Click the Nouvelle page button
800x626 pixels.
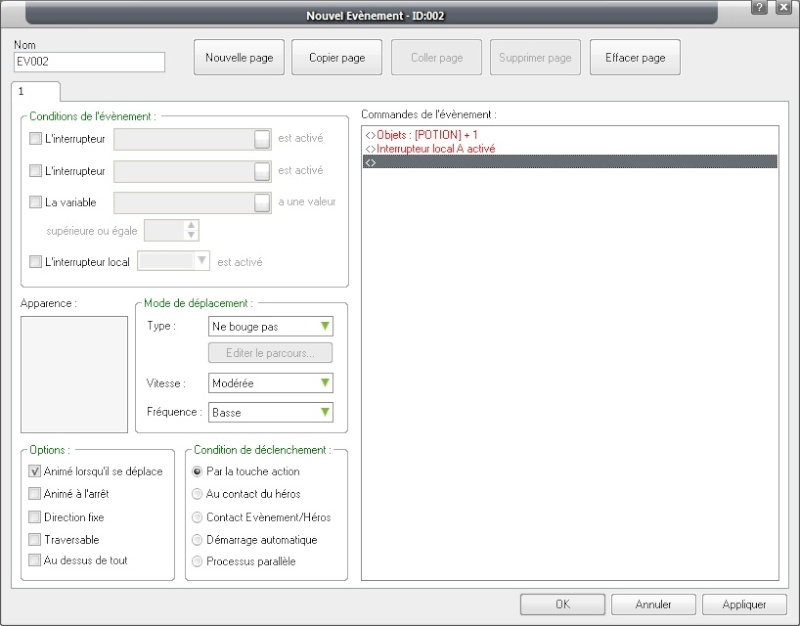239,58
